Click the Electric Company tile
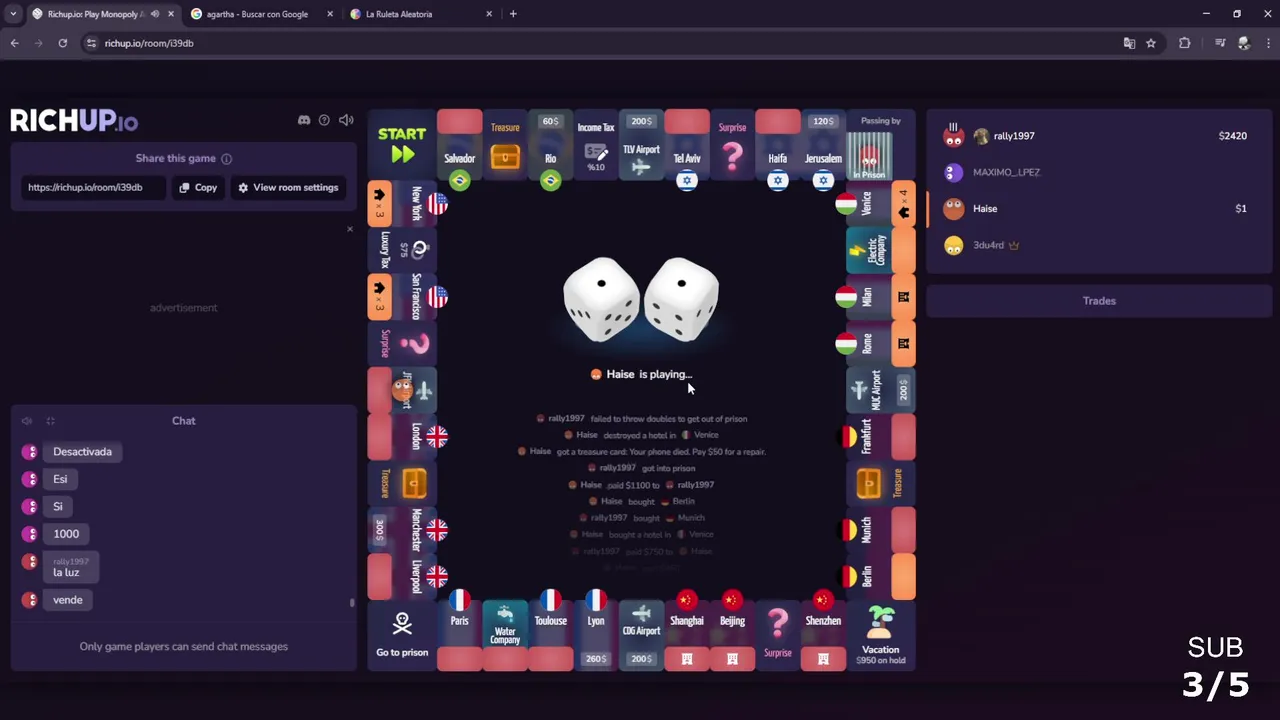This screenshot has width=1280, height=720. (x=881, y=250)
